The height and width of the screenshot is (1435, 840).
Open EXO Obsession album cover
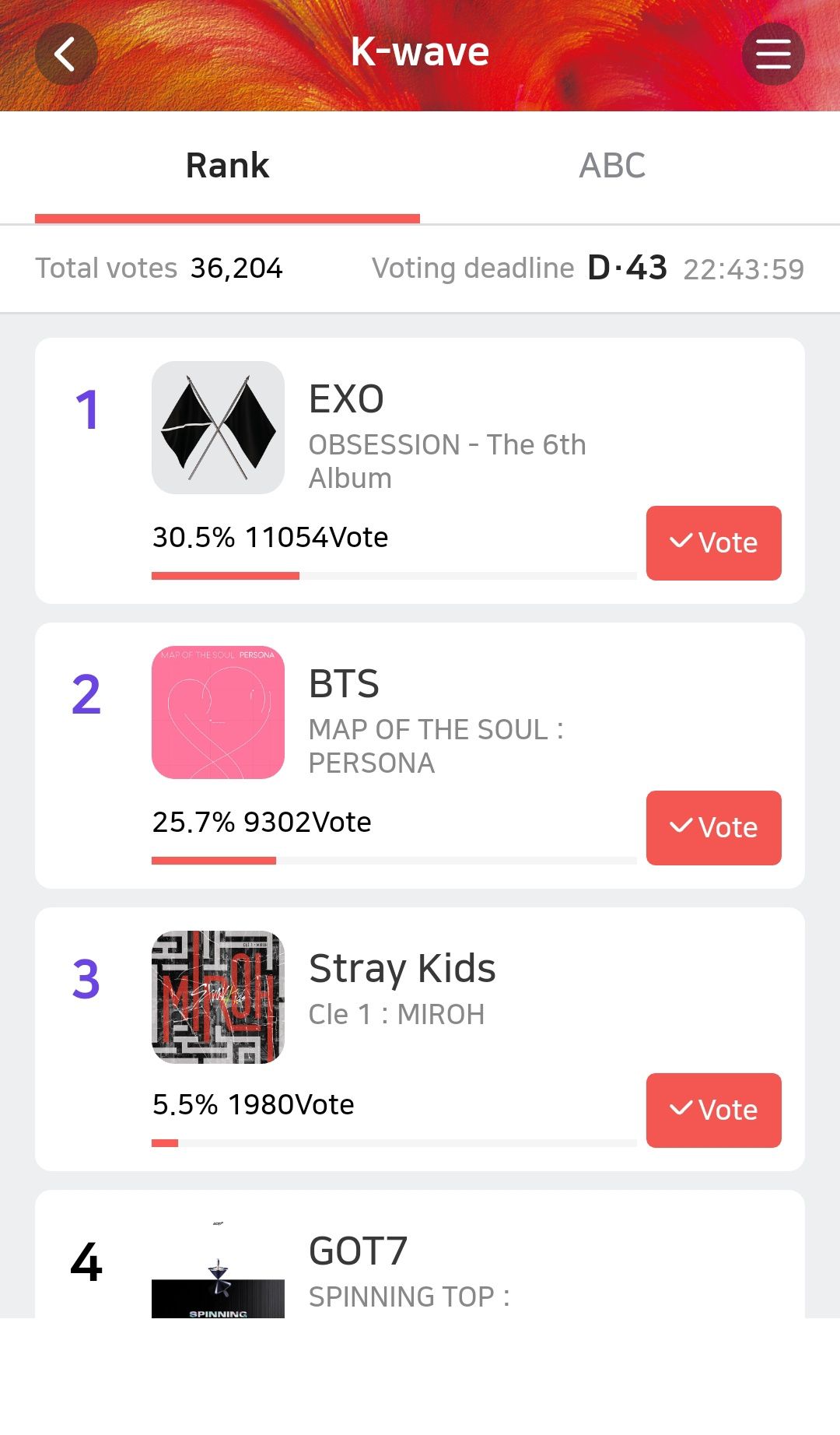[218, 427]
